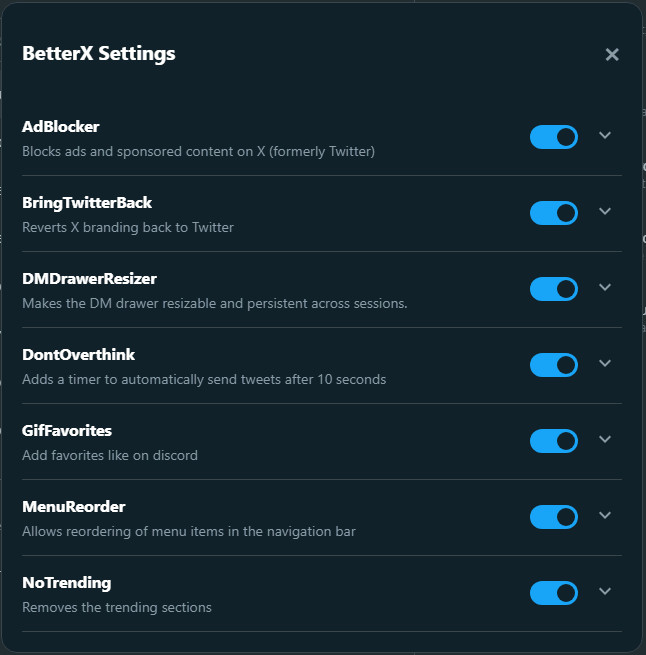Toggle the AdBlocker switch off
646x655 pixels.
tap(554, 137)
